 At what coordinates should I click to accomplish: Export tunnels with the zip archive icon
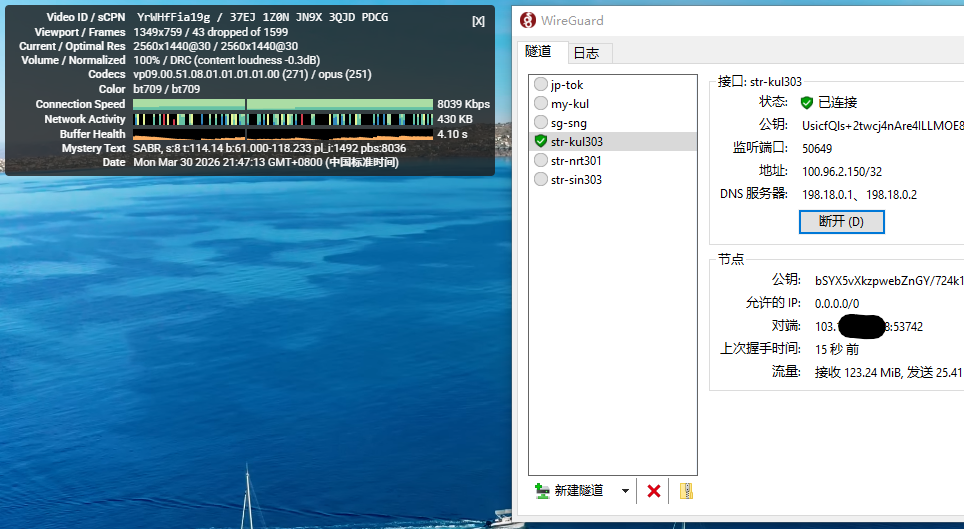click(686, 491)
